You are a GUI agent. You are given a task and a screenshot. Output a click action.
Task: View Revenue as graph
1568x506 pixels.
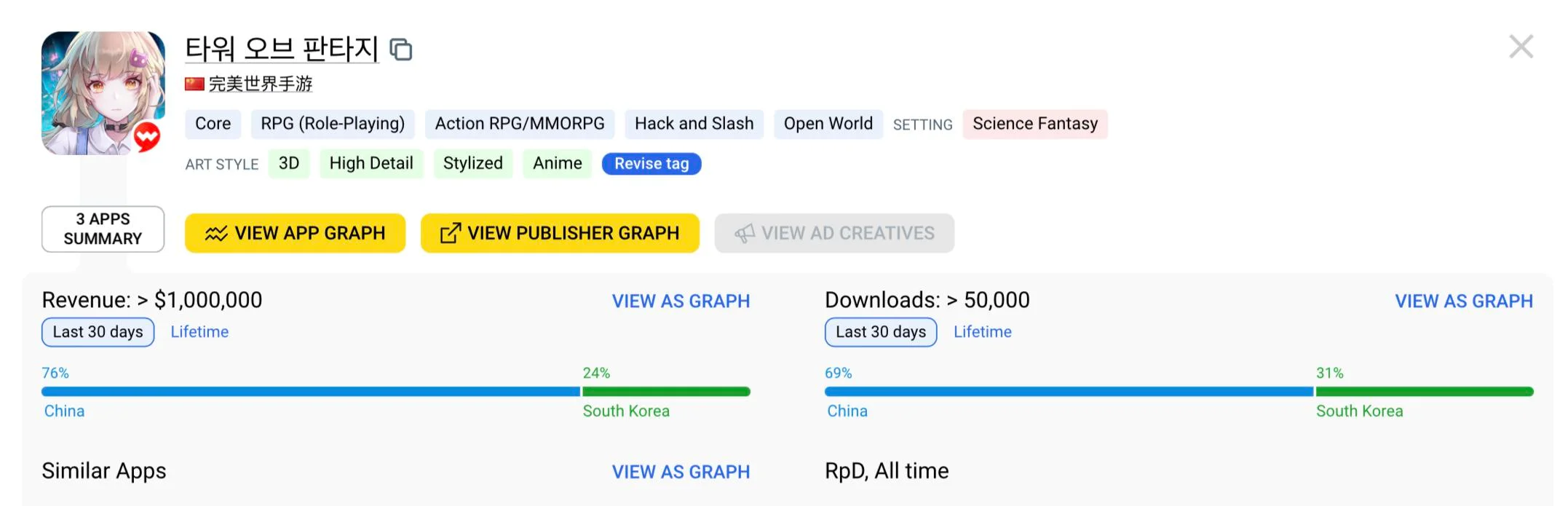[681, 301]
